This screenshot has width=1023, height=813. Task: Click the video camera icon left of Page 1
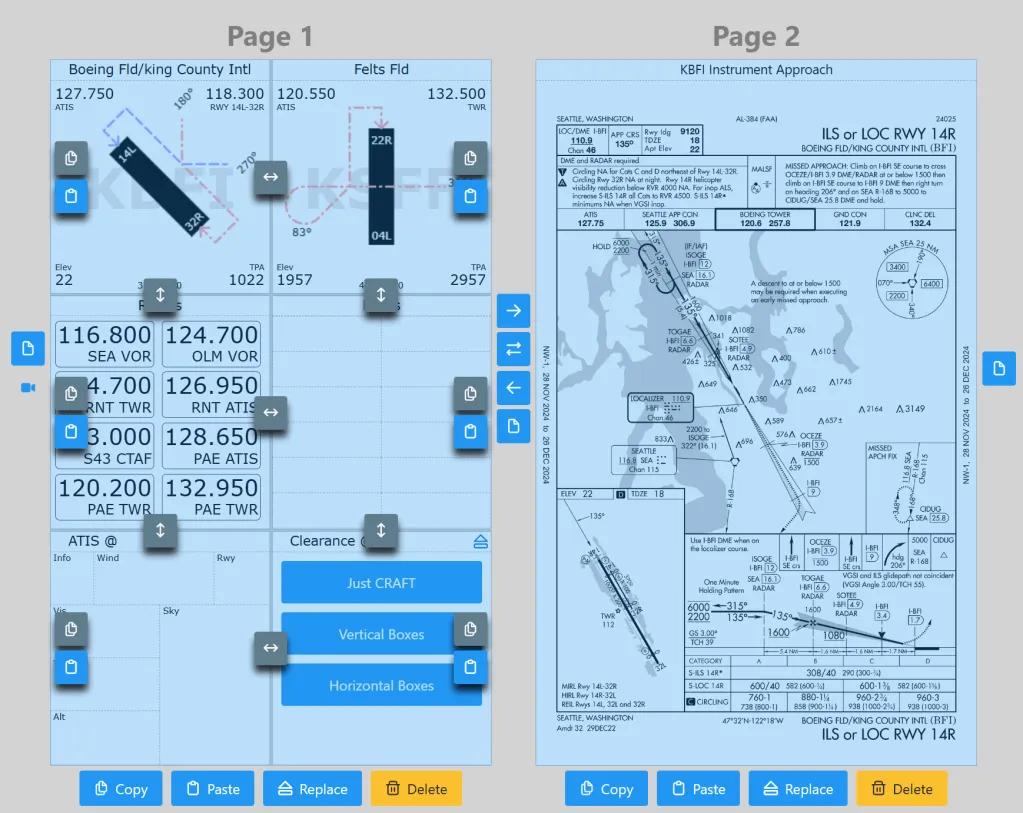click(28, 387)
